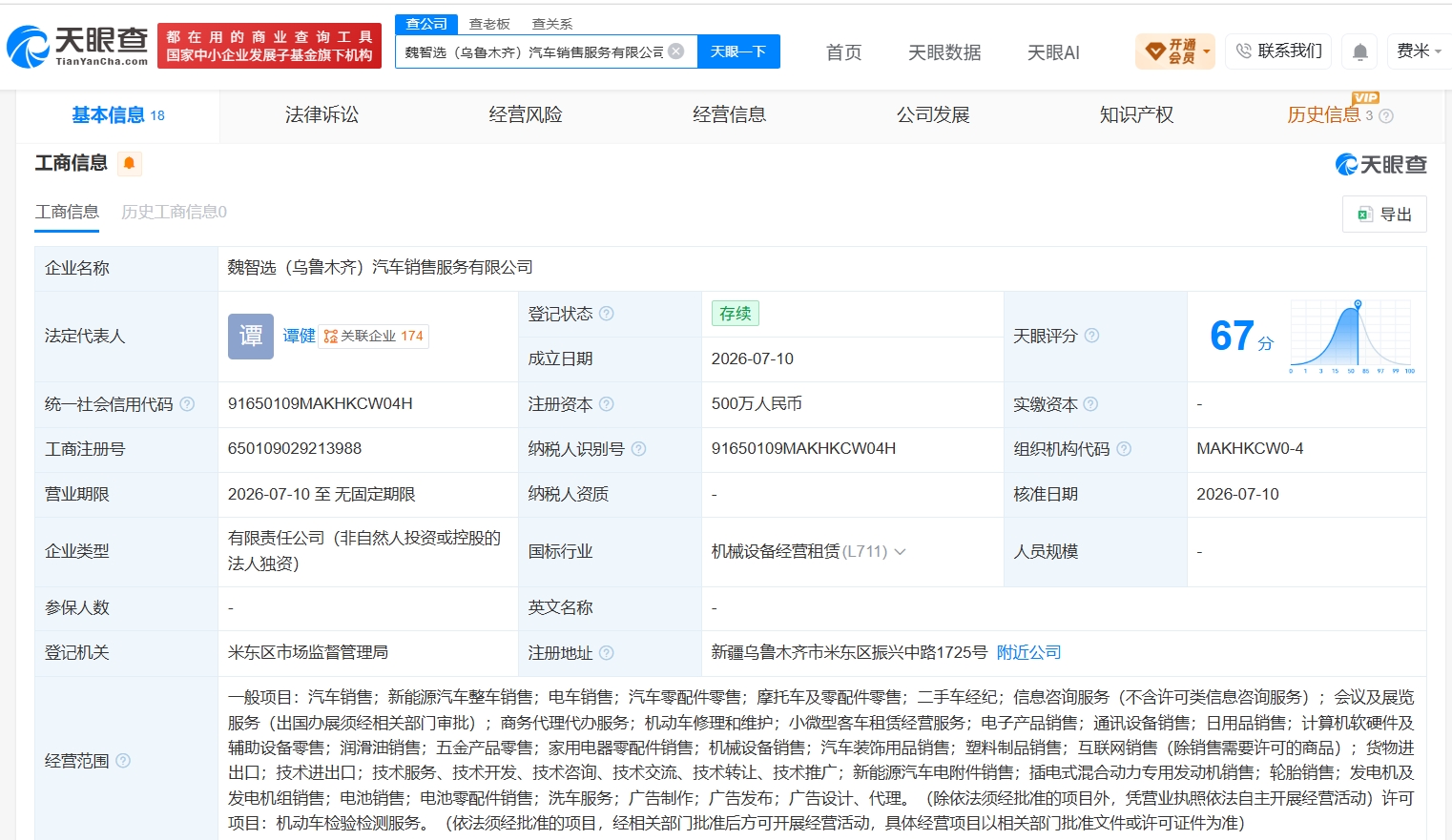Click the 67分 score distribution chart
The height and width of the screenshot is (840, 1452).
[x=1351, y=336]
